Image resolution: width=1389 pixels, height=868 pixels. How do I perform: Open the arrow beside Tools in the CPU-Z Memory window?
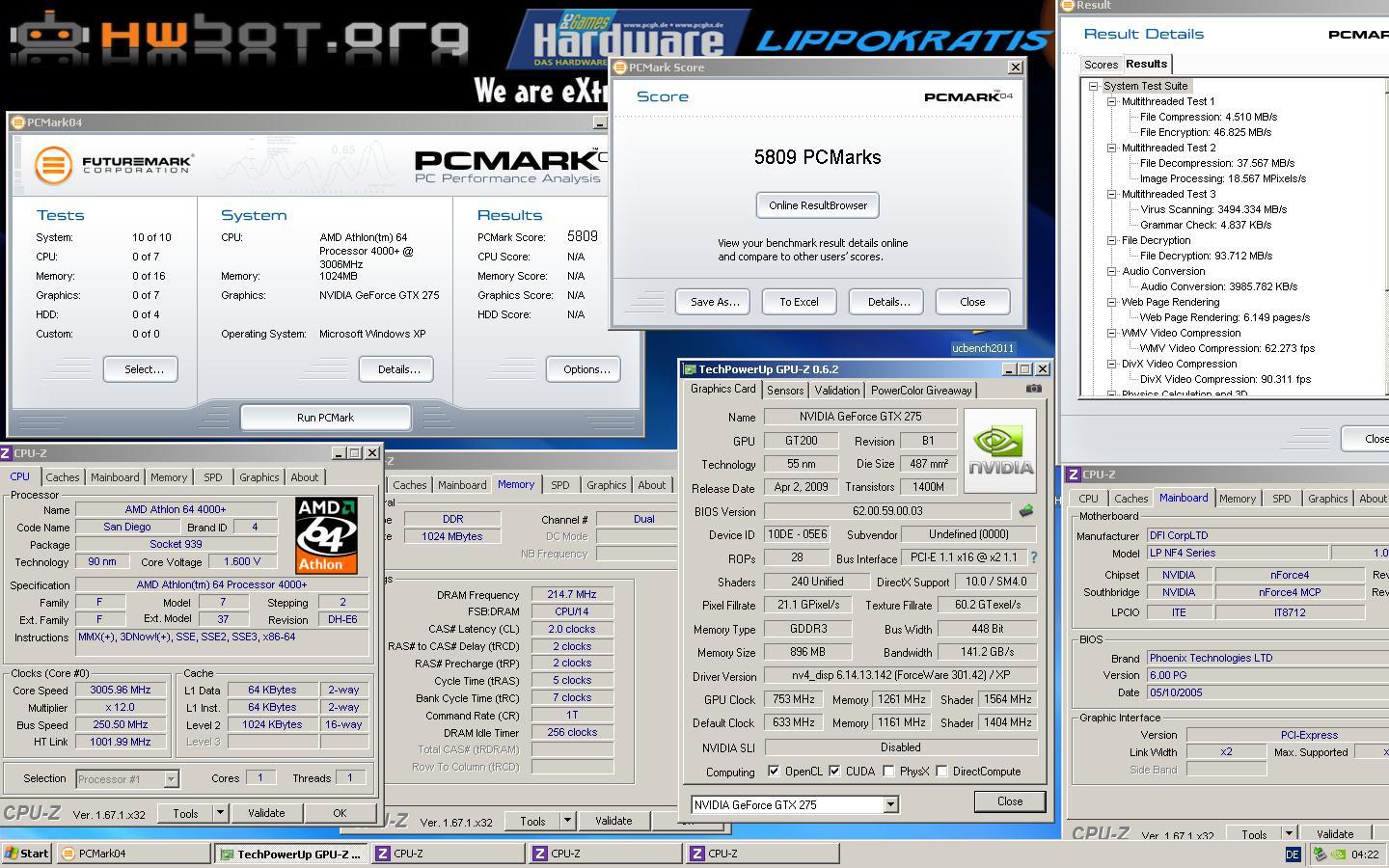(567, 821)
